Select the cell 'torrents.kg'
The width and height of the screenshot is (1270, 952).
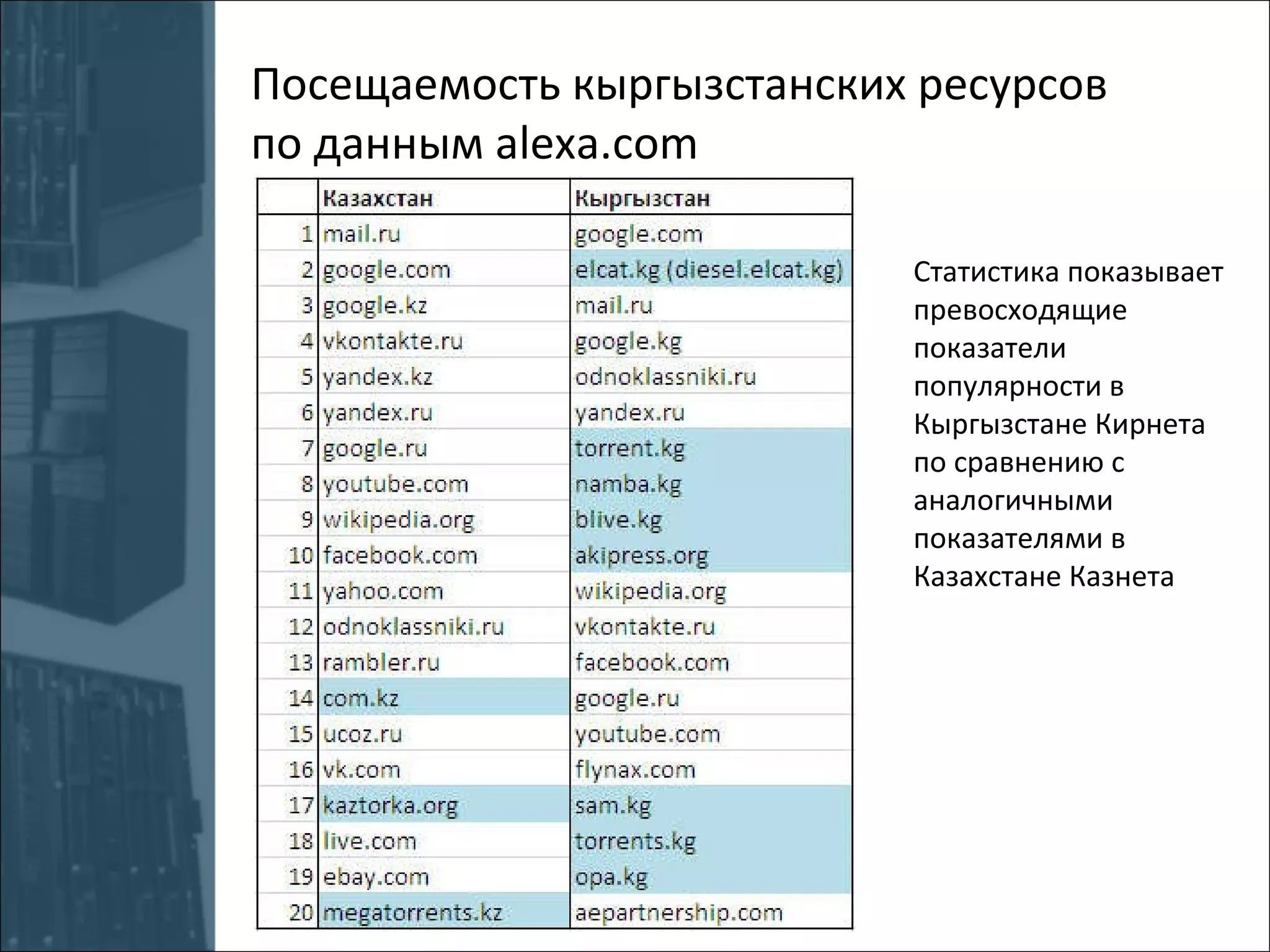[711, 840]
